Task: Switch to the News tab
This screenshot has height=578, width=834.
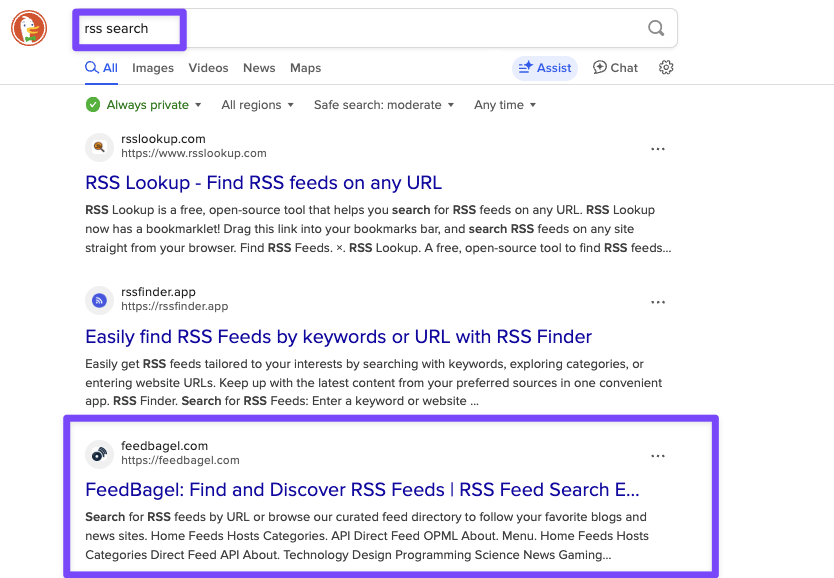Action: pos(259,68)
